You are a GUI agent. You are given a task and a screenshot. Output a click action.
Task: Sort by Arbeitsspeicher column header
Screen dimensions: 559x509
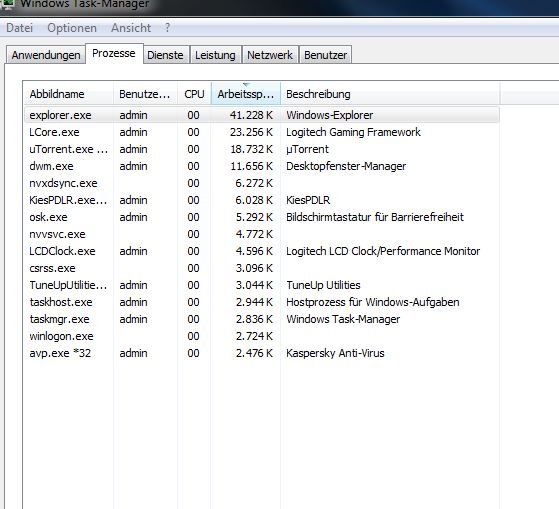point(246,94)
